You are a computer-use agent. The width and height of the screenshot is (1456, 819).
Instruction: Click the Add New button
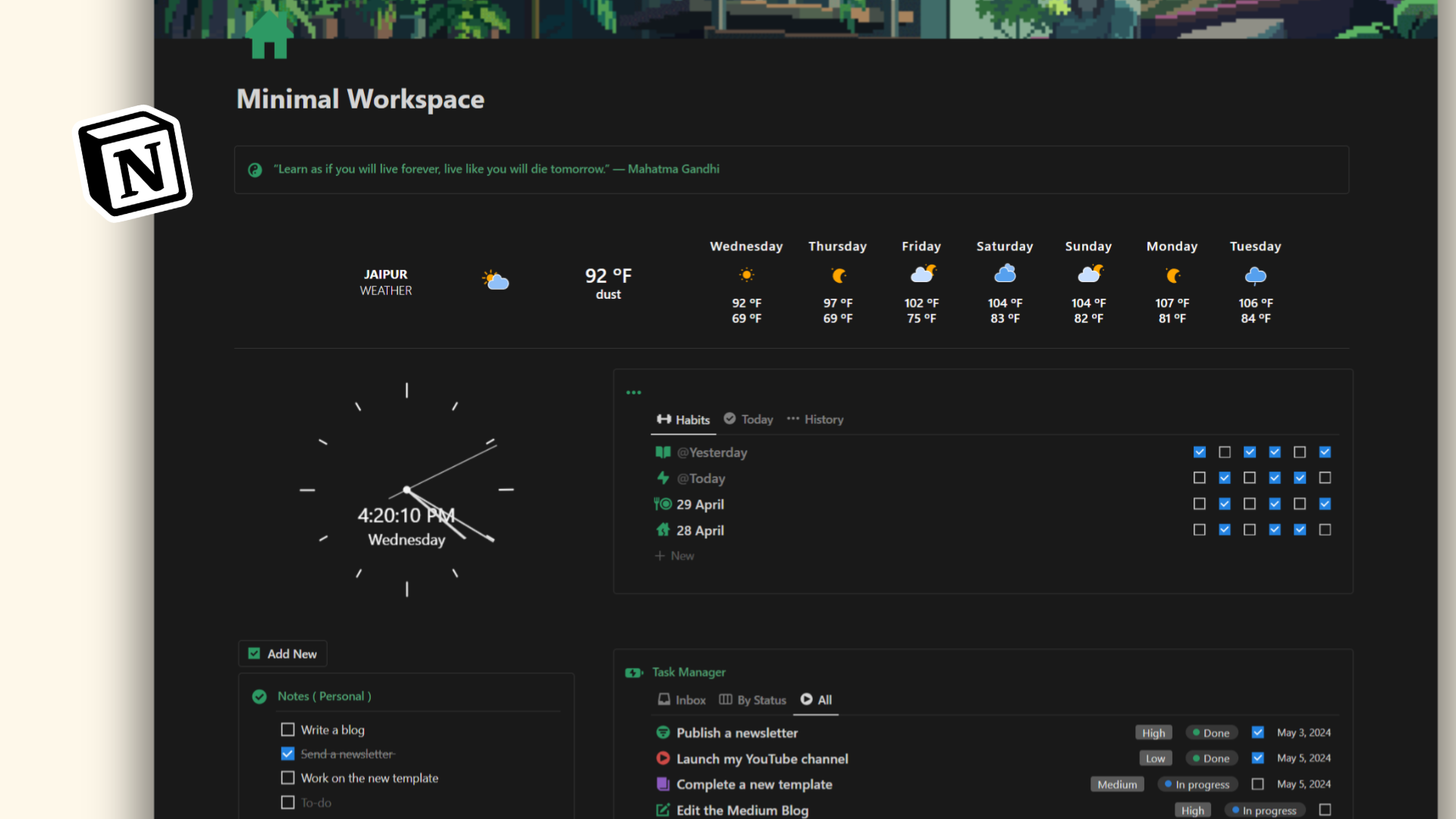coord(283,654)
